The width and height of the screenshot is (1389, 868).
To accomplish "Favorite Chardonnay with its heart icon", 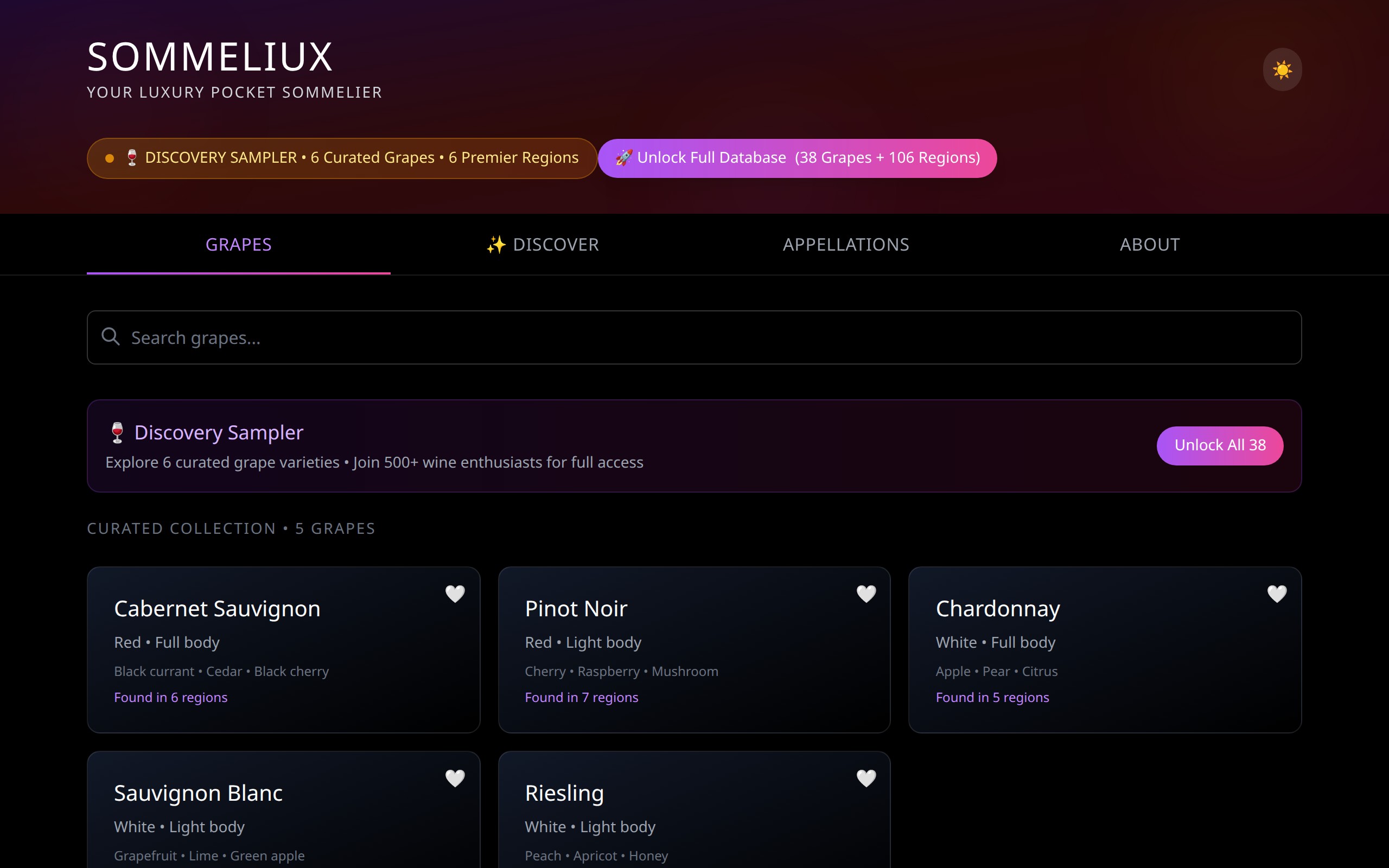I will click(x=1277, y=593).
